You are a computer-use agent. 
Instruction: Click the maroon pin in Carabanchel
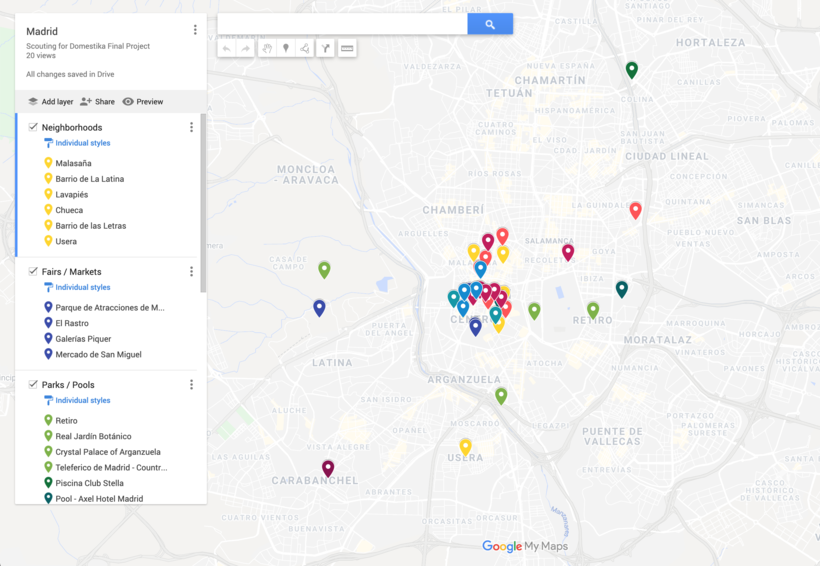[328, 468]
